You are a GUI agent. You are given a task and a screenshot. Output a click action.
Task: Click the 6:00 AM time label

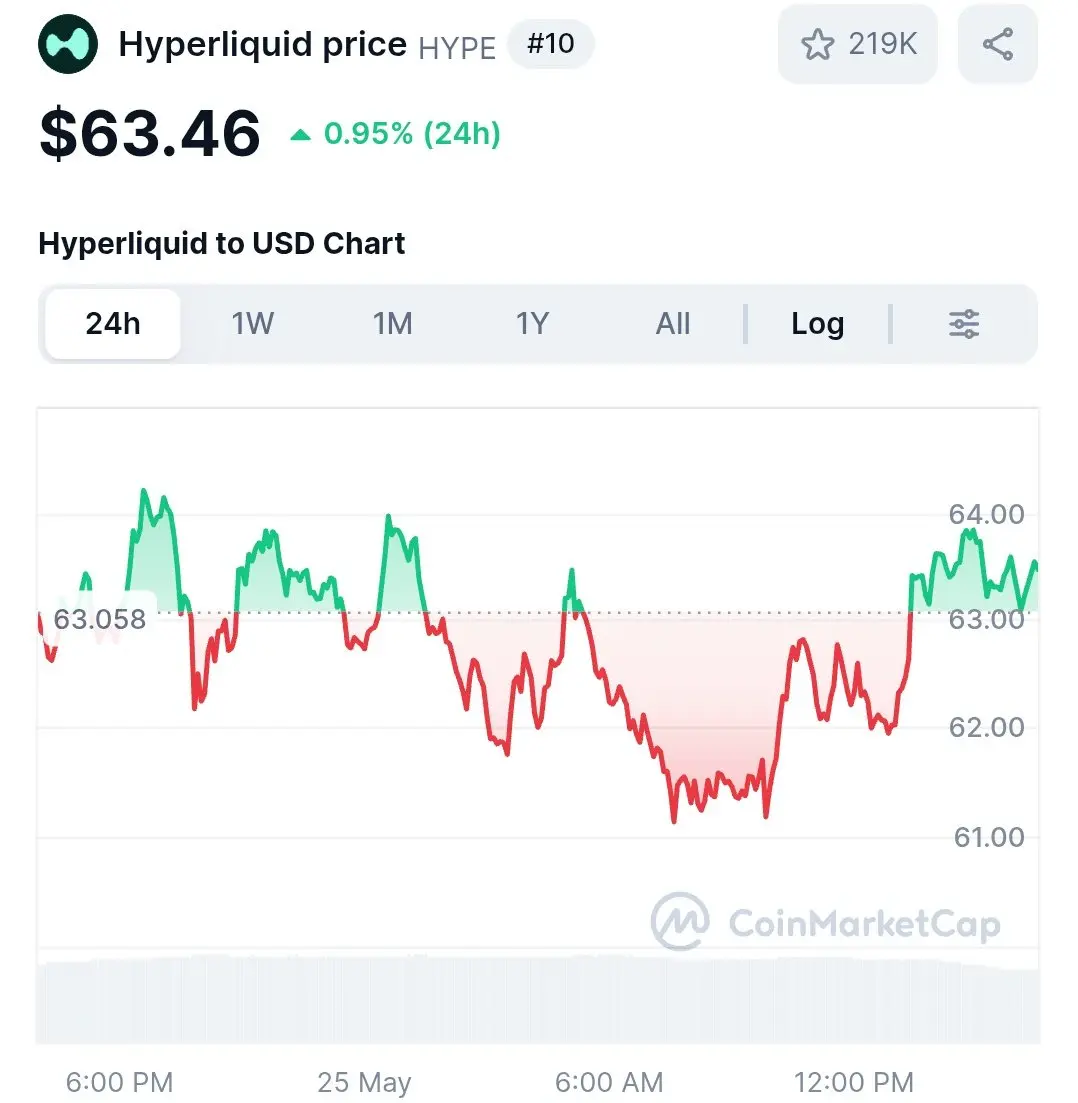pos(609,1082)
